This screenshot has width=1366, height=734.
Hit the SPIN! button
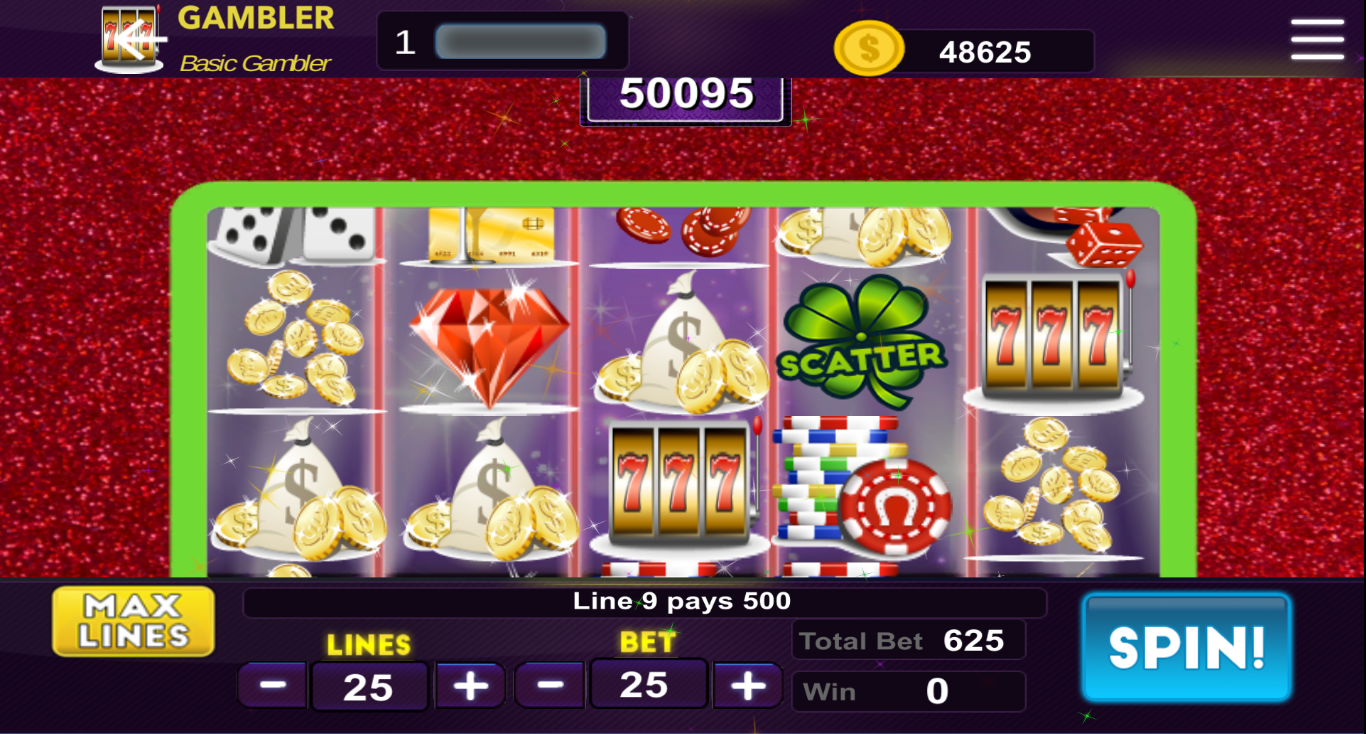pos(1187,647)
